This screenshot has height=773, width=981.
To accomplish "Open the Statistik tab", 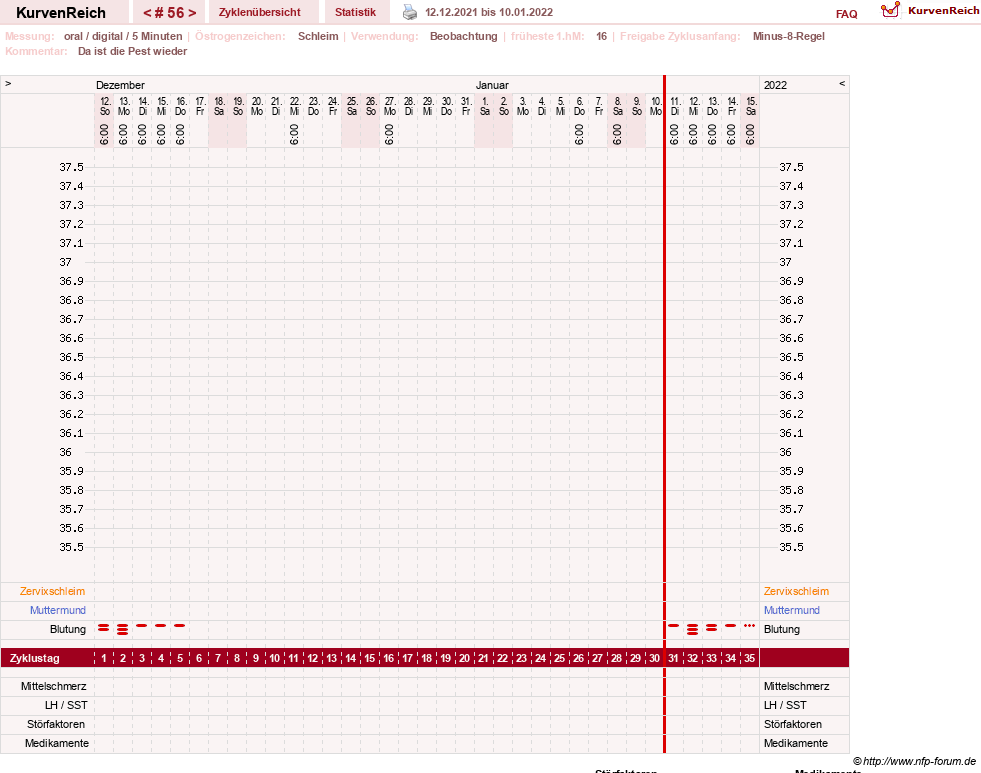I will pyautogui.click(x=355, y=12).
